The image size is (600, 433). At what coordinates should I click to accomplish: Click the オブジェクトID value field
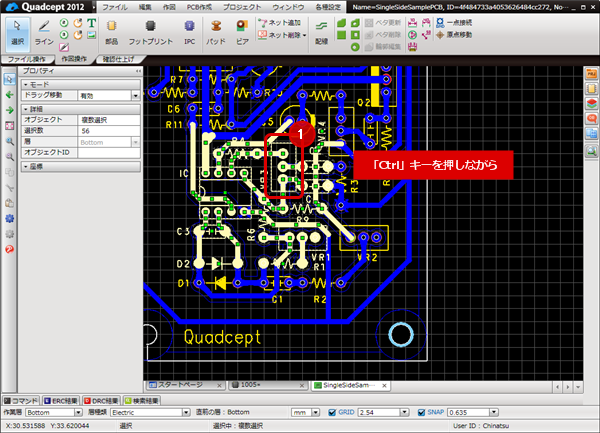109,153
